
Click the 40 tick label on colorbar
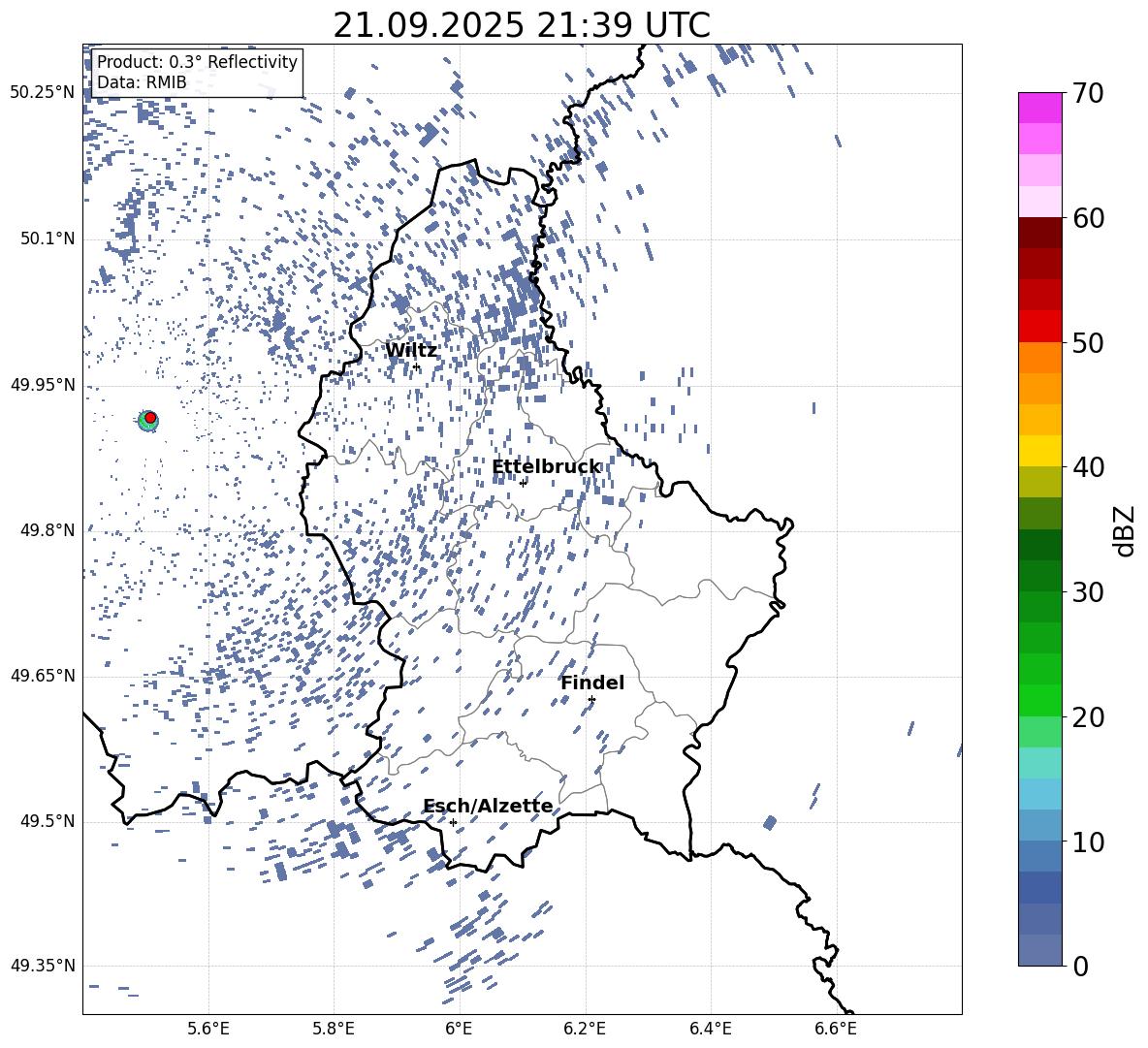pos(1087,467)
